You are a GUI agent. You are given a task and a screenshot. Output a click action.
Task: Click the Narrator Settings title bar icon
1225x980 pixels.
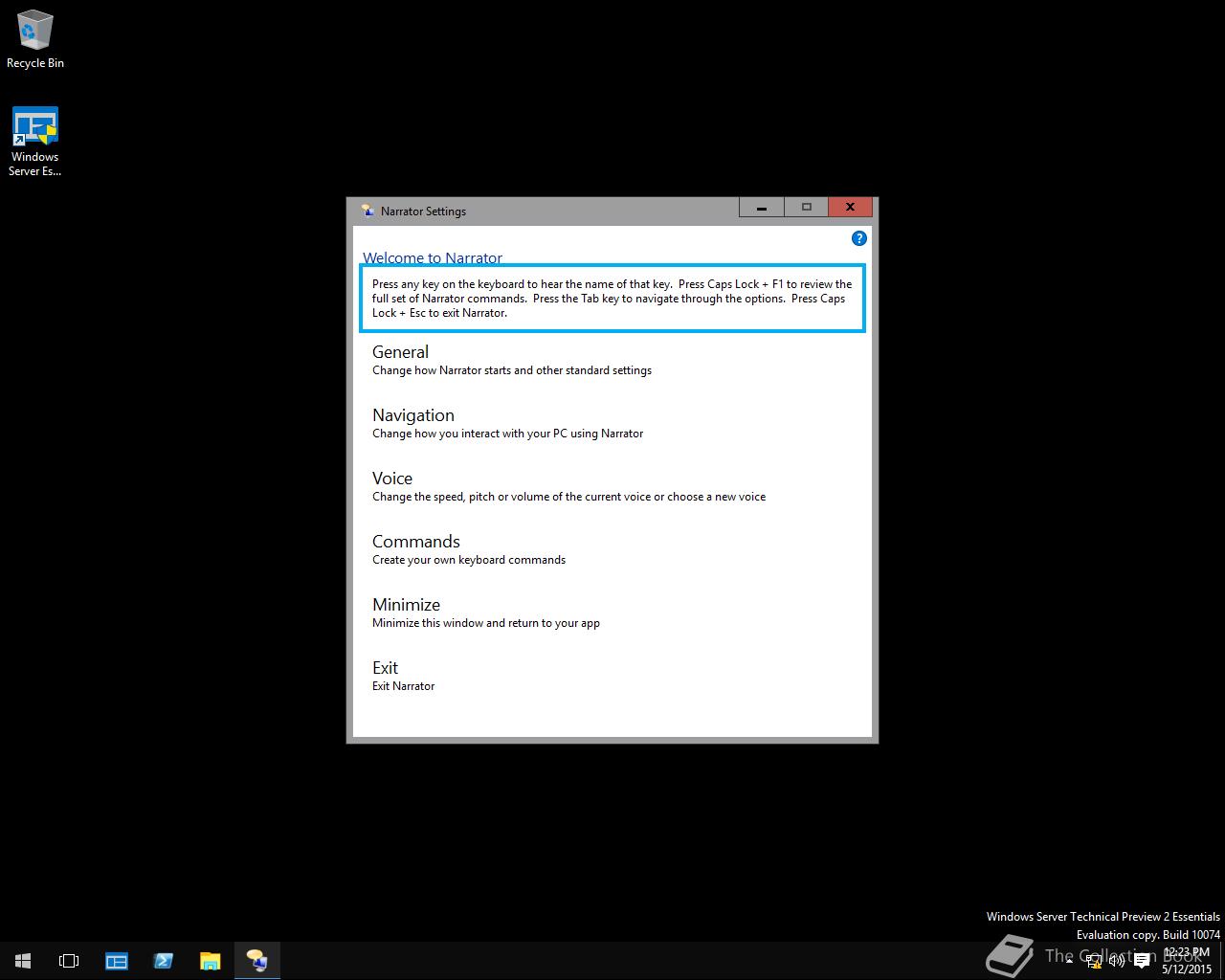[x=367, y=211]
